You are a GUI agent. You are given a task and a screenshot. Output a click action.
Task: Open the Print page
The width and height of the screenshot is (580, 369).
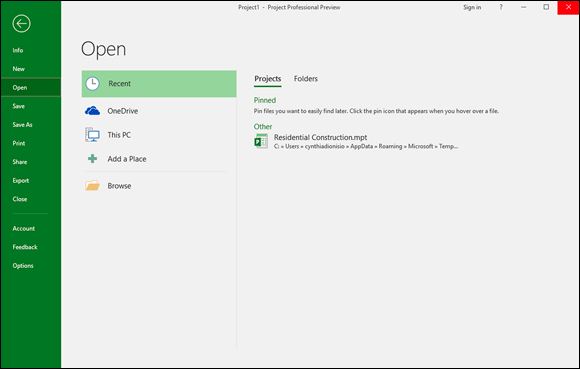[19, 143]
